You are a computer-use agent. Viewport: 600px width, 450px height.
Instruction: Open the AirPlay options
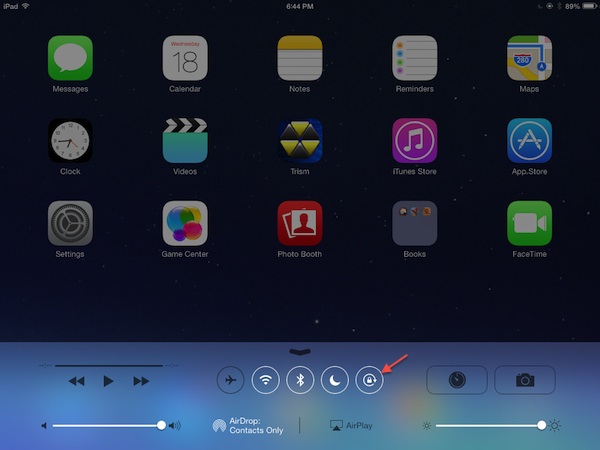coord(351,426)
